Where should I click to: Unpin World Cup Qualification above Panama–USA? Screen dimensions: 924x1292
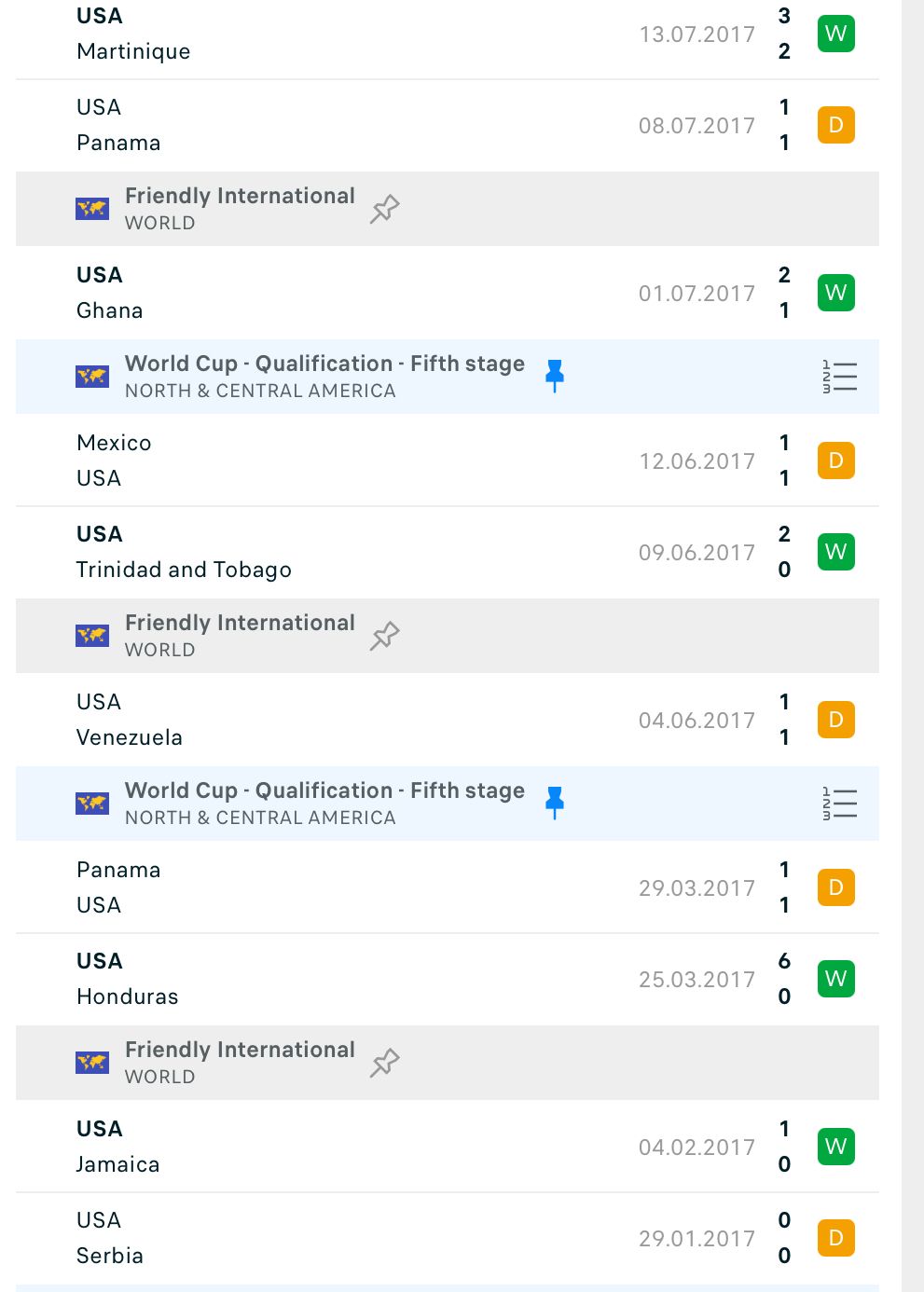555,803
